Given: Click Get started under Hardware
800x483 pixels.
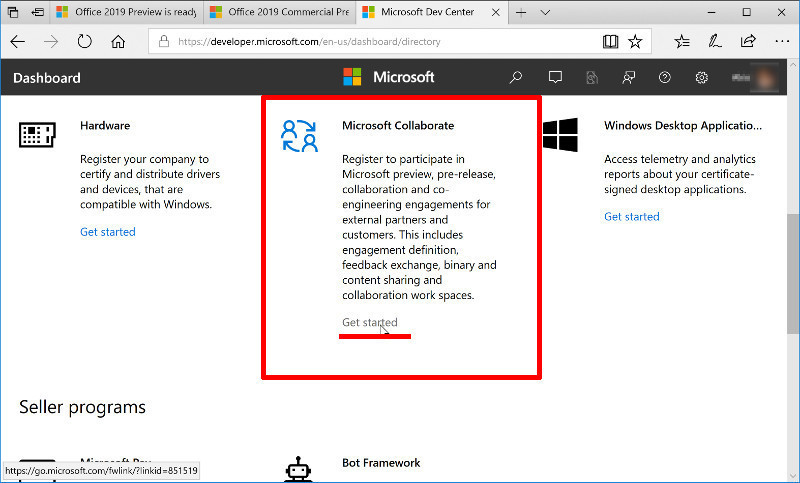Looking at the screenshot, I should (108, 232).
